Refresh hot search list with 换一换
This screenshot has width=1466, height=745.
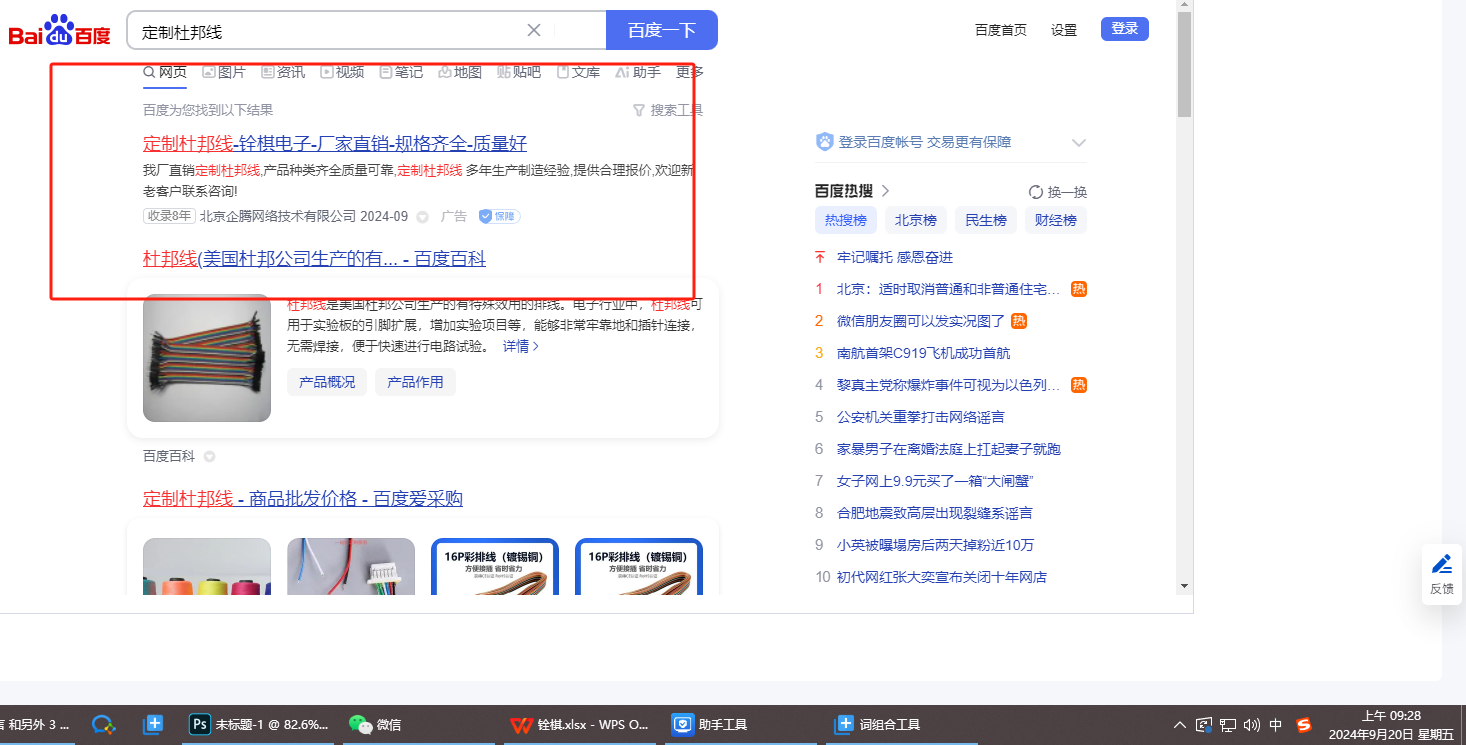pos(1057,192)
